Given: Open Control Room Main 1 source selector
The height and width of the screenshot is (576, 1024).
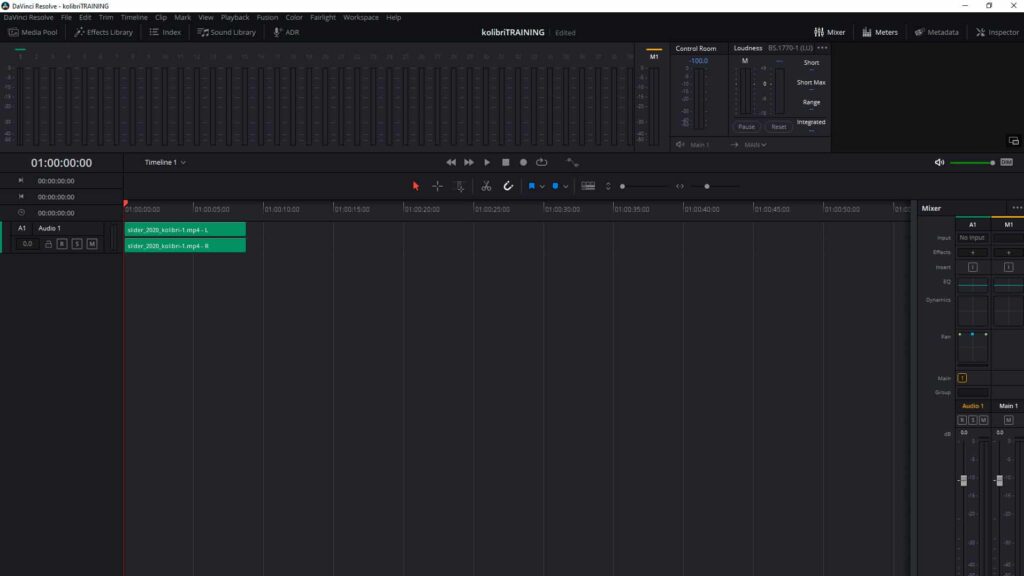Looking at the screenshot, I should [700, 144].
